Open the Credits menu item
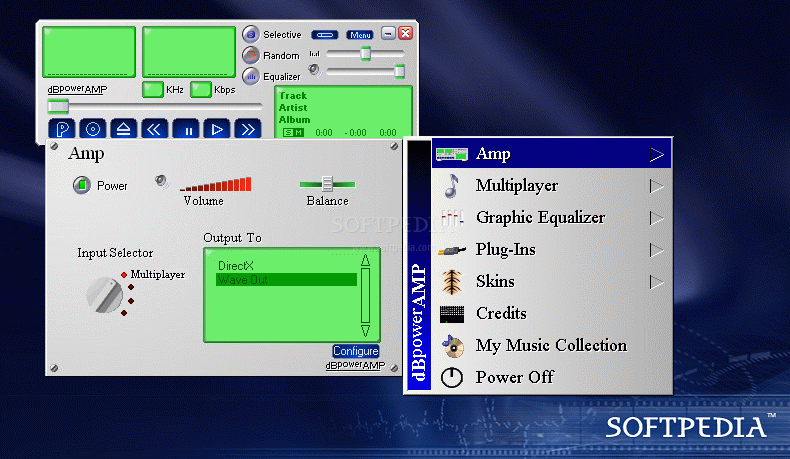The height and width of the screenshot is (459, 790). (552, 313)
